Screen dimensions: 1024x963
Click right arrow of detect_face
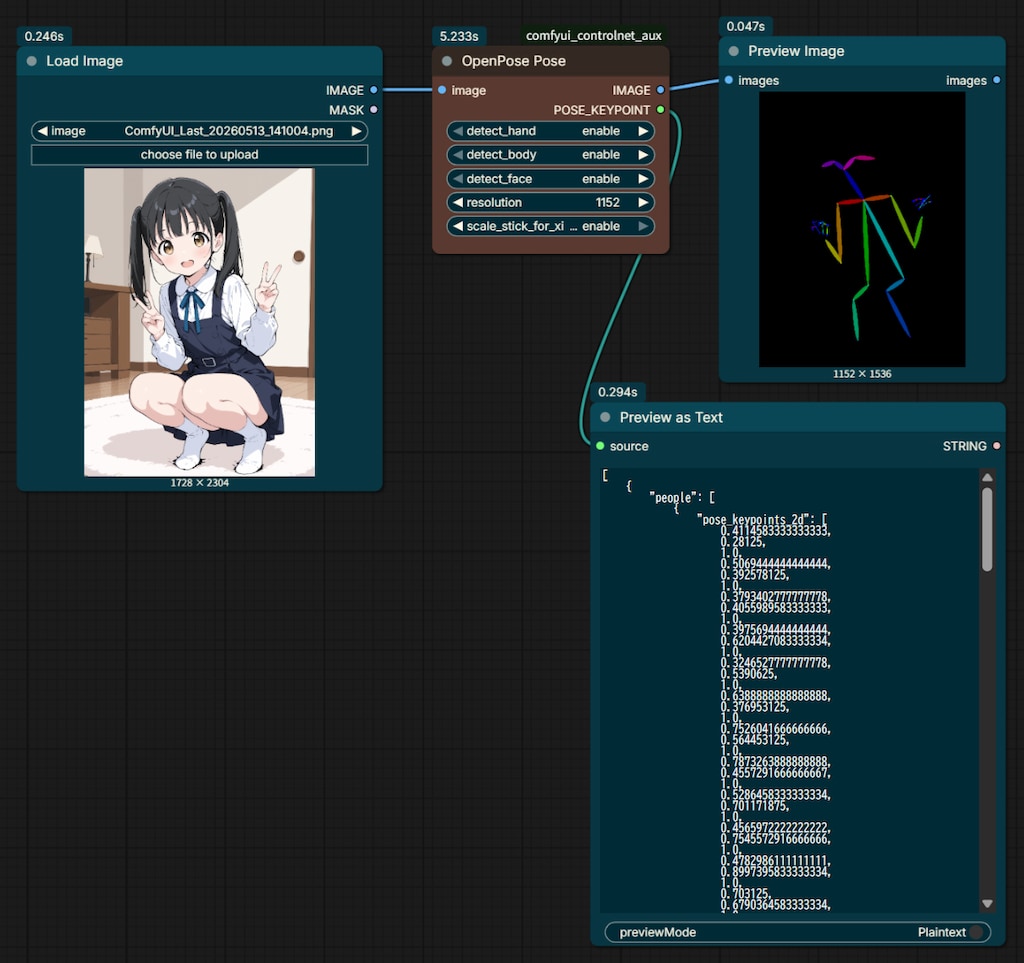(x=643, y=179)
